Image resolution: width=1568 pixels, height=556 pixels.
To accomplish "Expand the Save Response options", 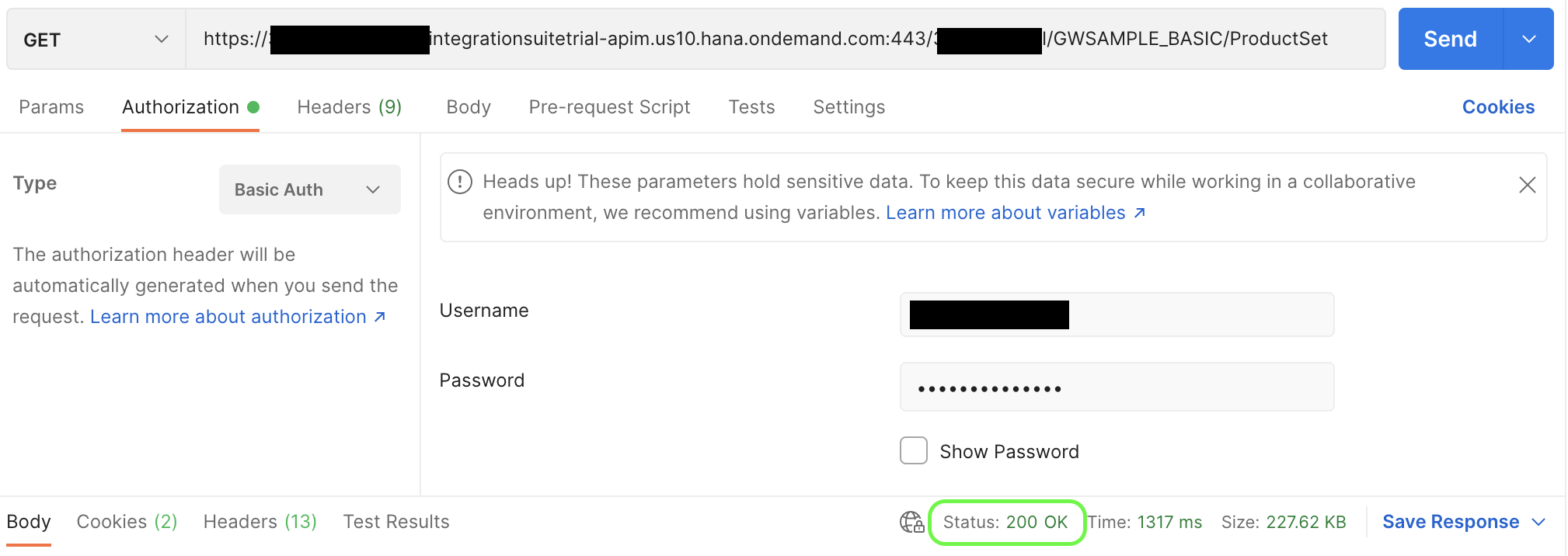I will point(1538,523).
